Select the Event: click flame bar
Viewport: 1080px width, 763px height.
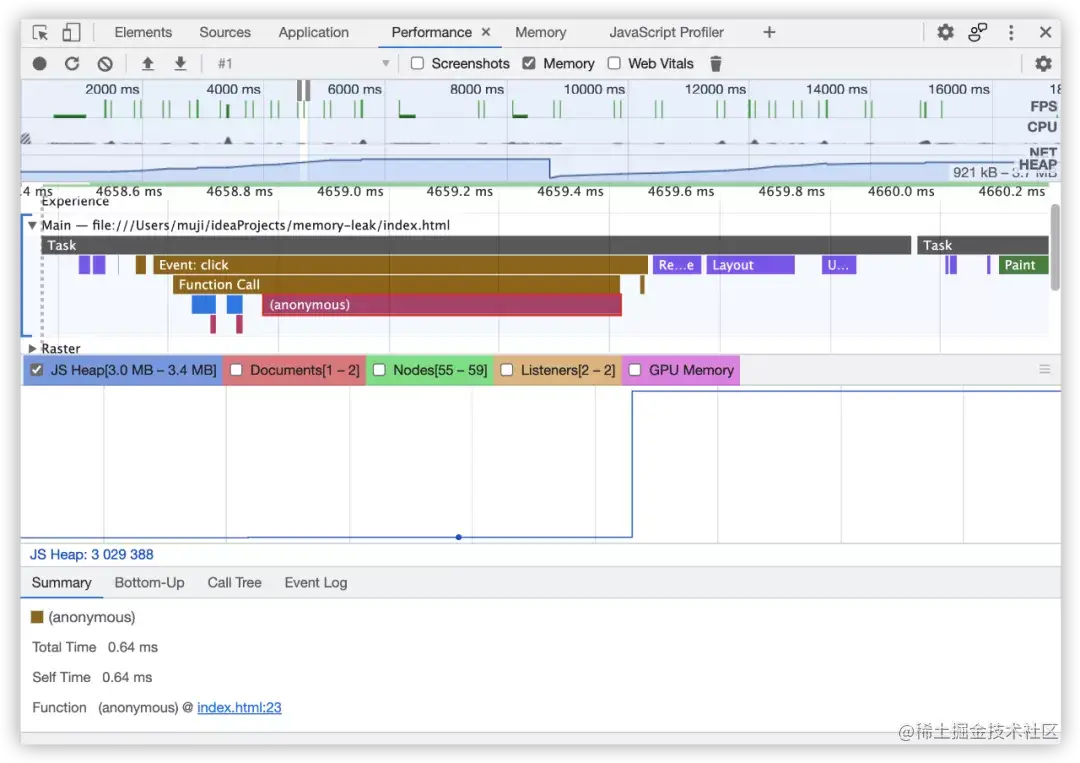[400, 265]
